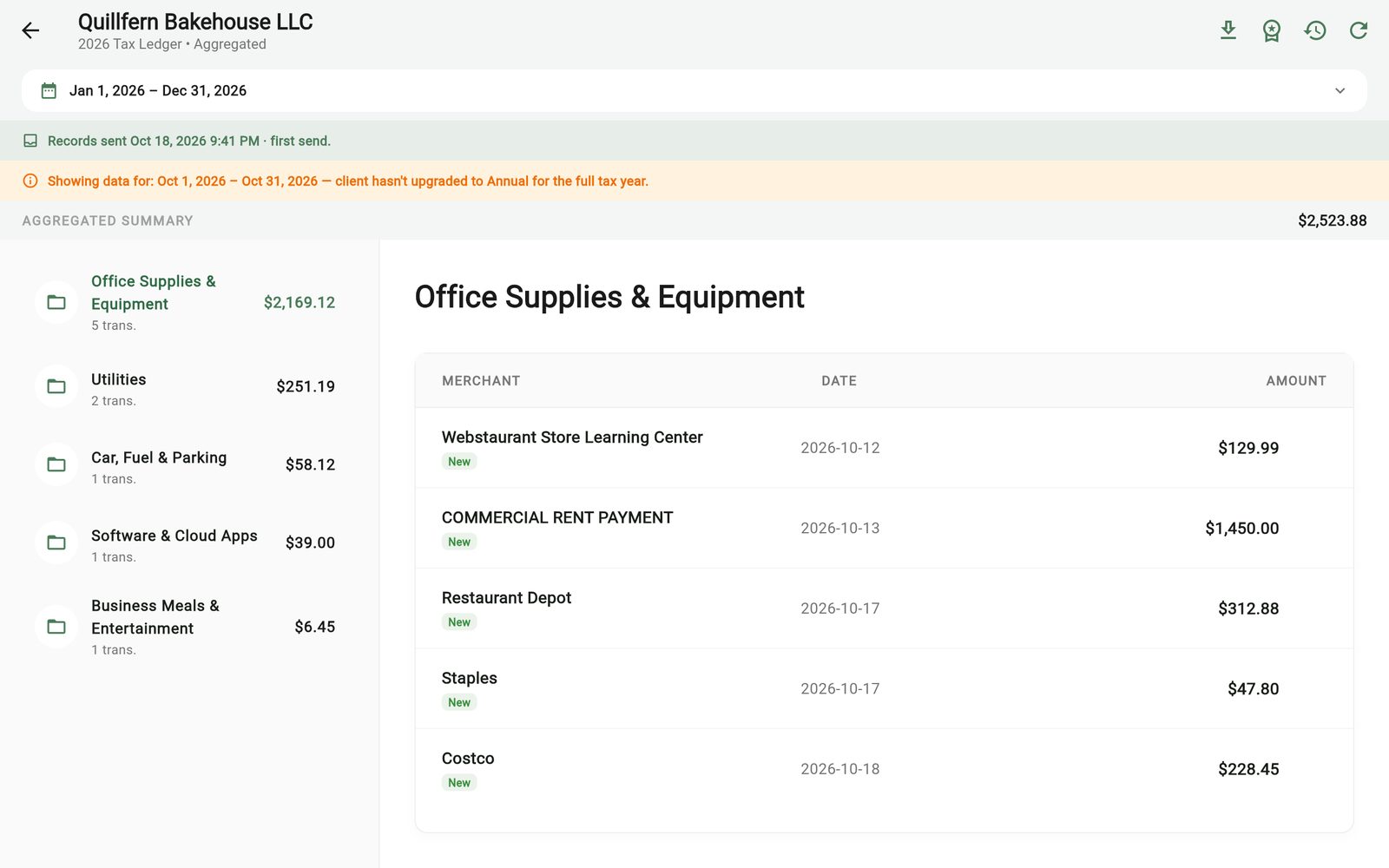Click the inbox icon beside Records sent

[30, 141]
